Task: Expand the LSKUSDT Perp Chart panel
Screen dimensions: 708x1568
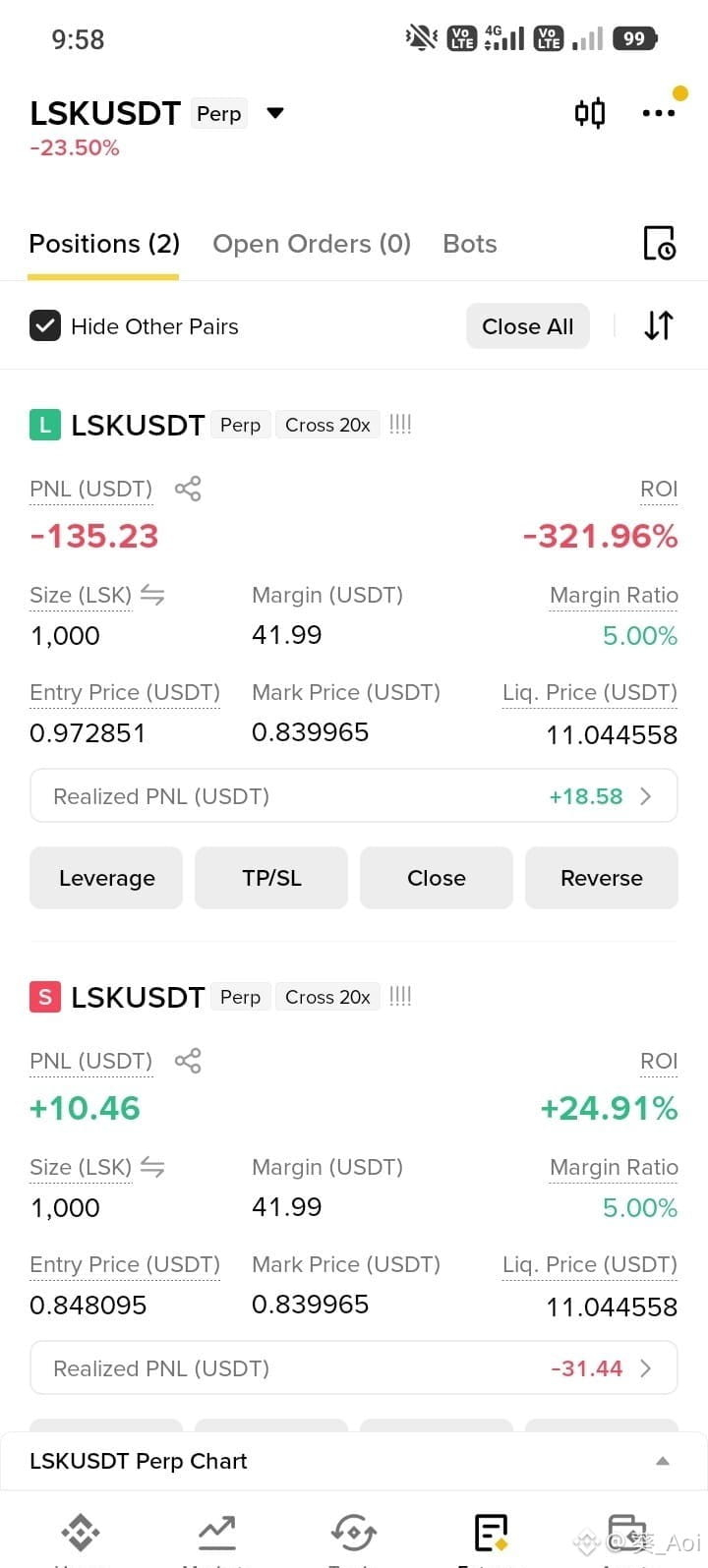Action: pos(663,1461)
